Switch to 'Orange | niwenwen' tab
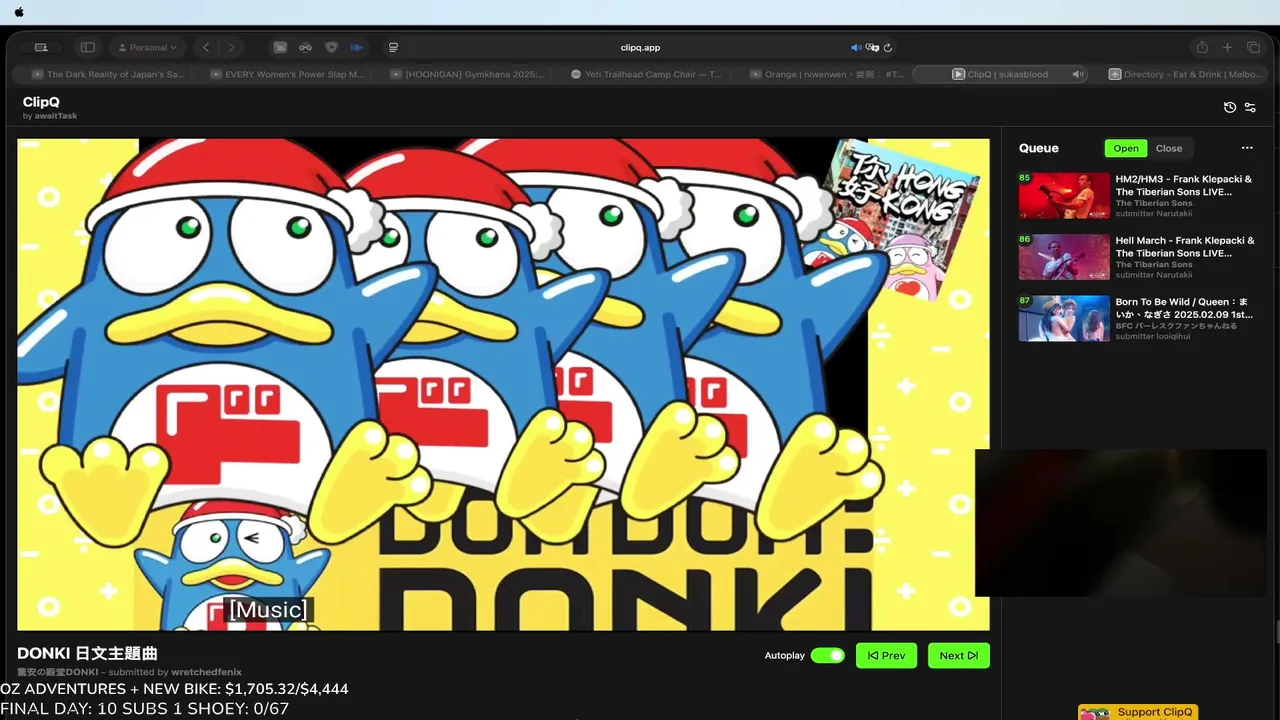 coord(827,74)
